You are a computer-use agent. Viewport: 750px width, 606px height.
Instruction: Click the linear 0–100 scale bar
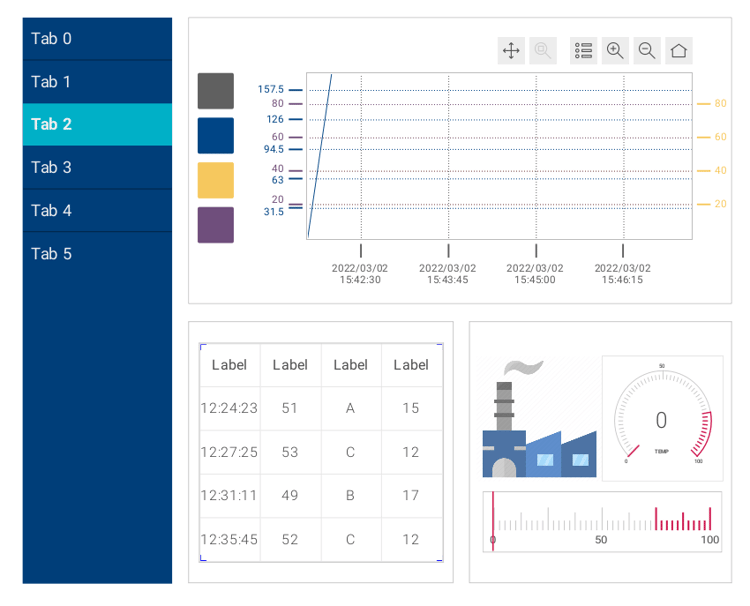tap(602, 523)
